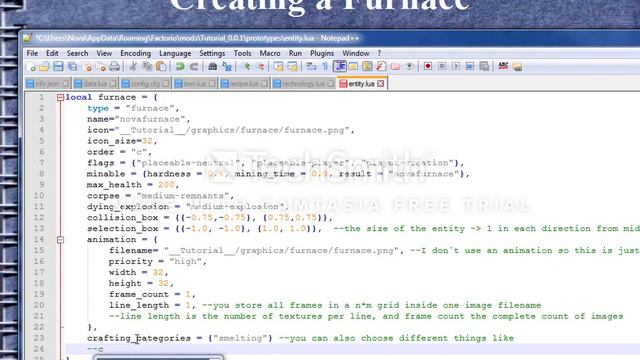Save the current file with the floppy icon
This screenshot has width=640, height=360.
(58, 67)
